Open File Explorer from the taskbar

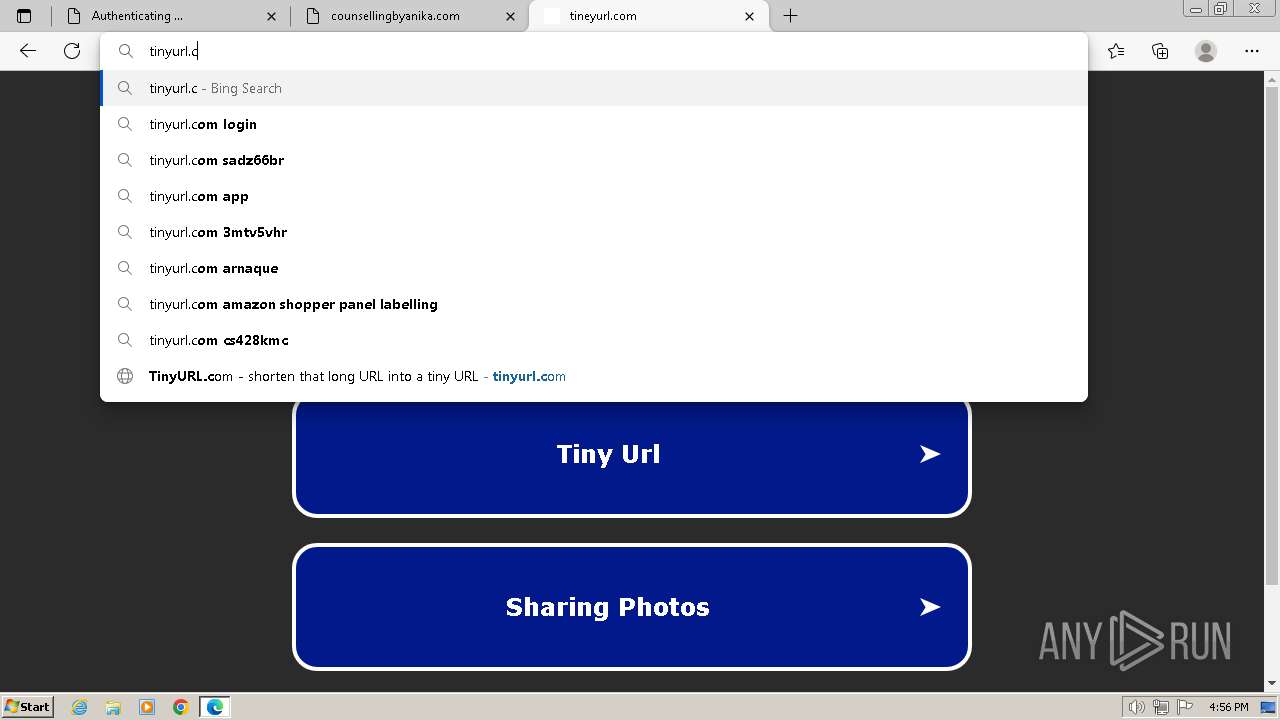(113, 707)
